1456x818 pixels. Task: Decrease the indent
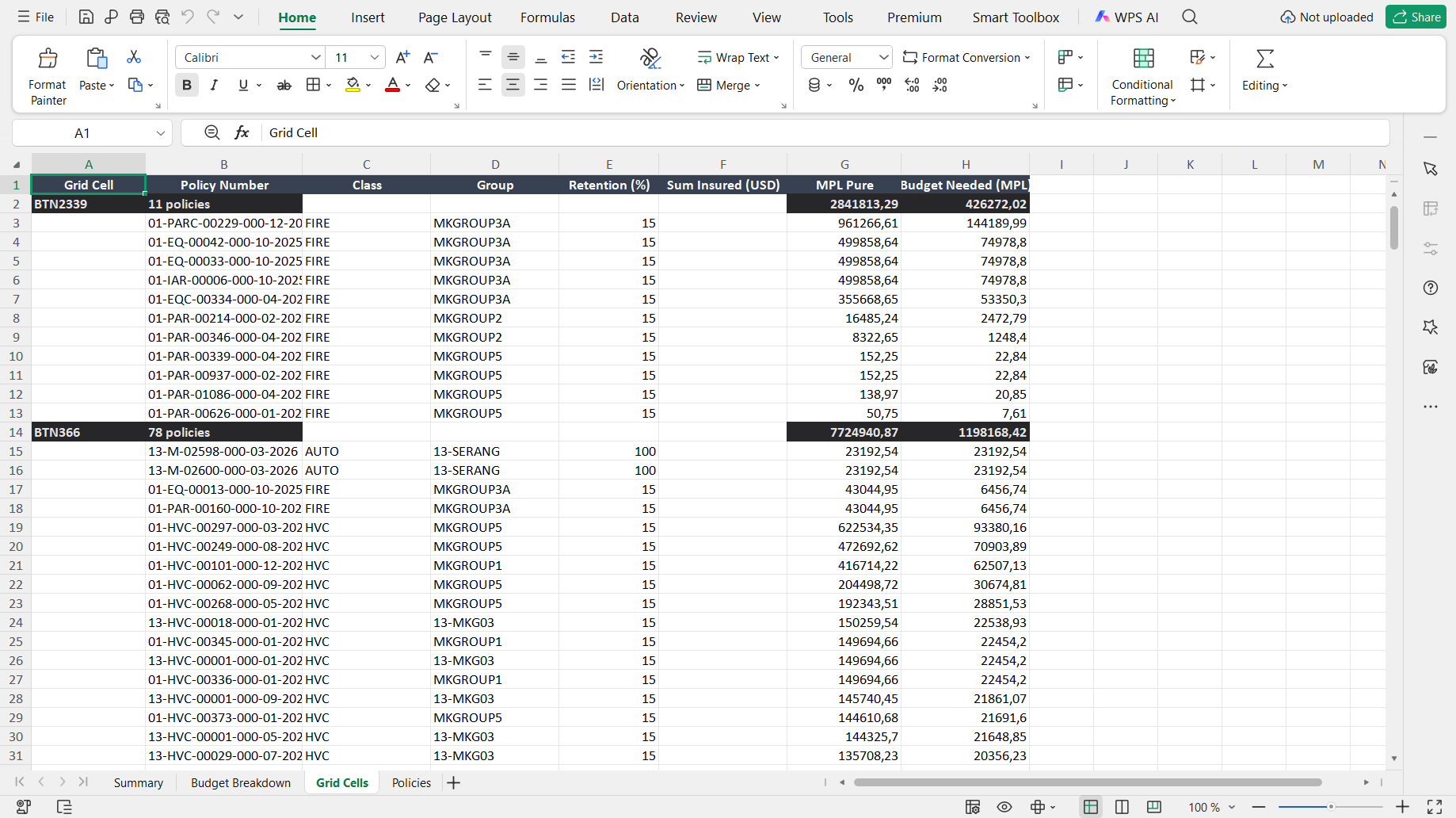click(568, 56)
